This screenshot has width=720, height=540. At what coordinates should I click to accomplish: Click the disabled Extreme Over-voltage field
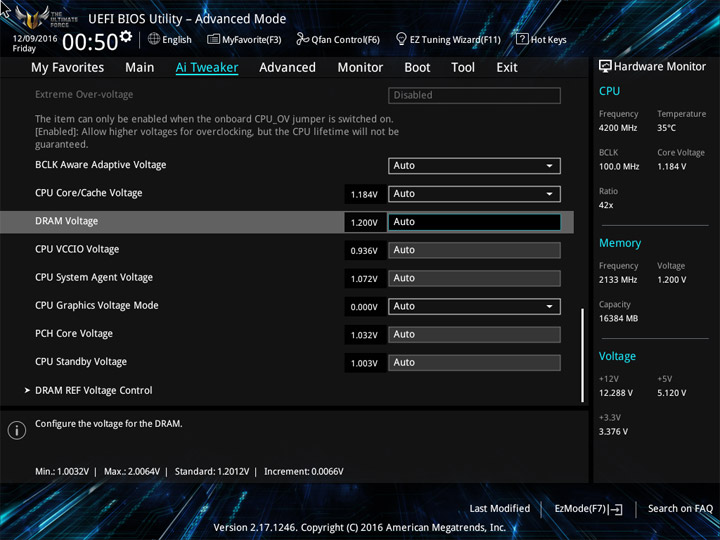474,95
